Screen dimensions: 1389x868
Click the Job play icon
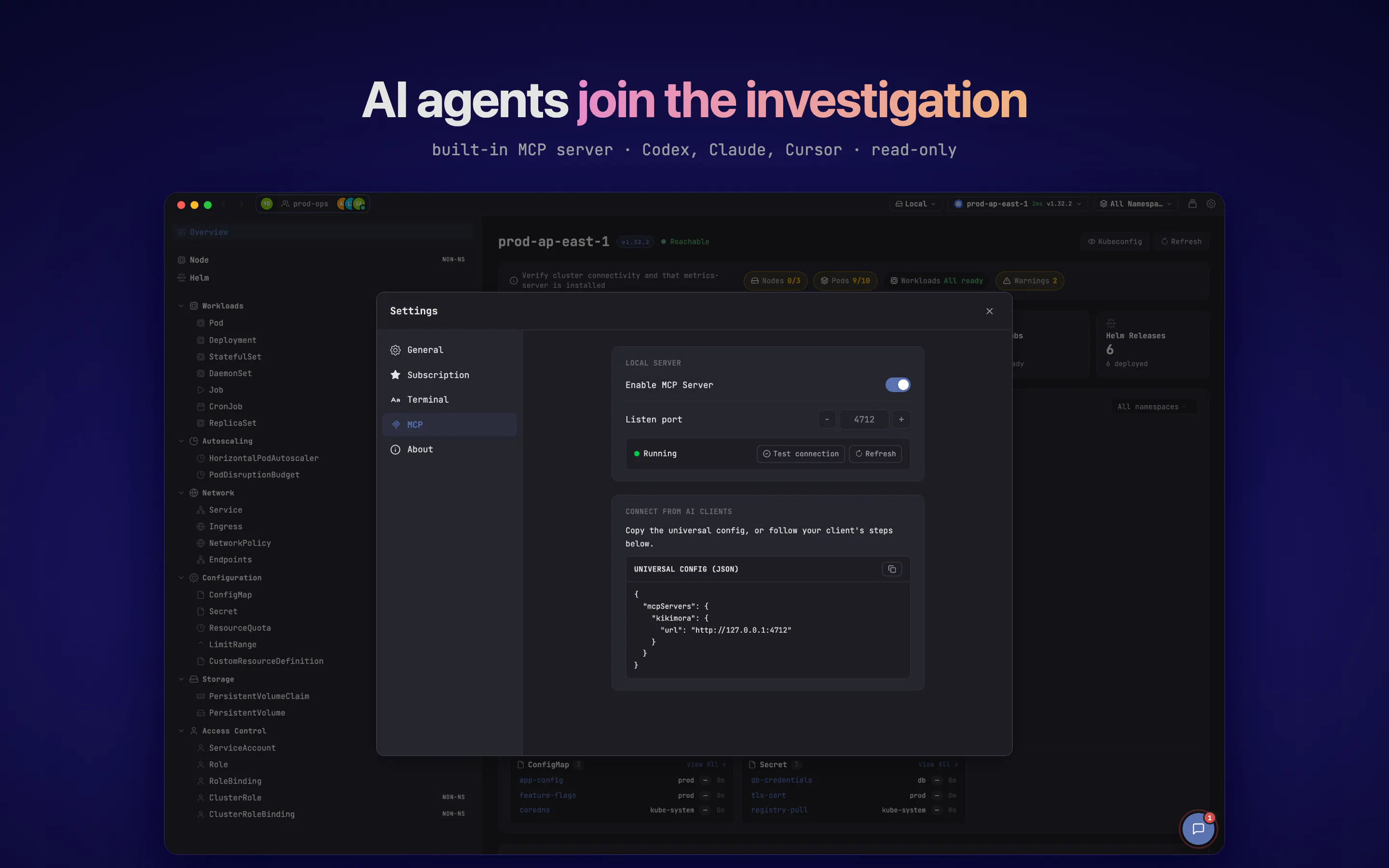point(201,390)
